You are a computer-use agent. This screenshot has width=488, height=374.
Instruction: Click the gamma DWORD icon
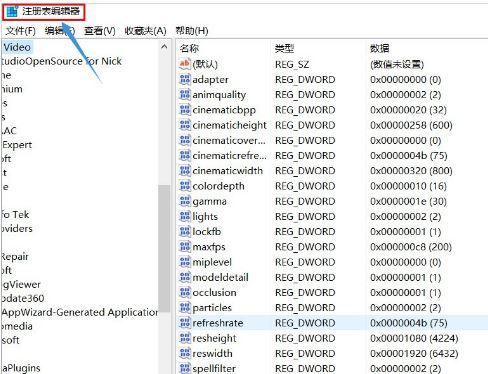point(185,201)
